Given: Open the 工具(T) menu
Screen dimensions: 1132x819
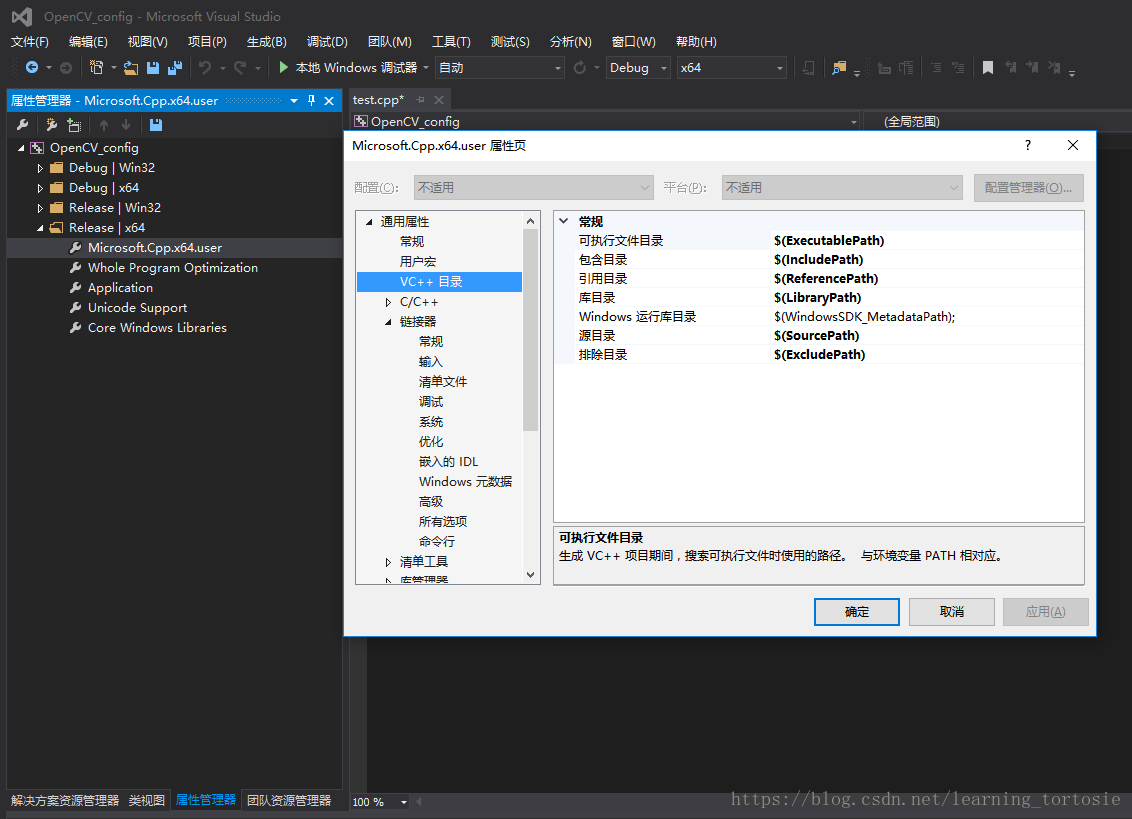Looking at the screenshot, I should (x=451, y=42).
